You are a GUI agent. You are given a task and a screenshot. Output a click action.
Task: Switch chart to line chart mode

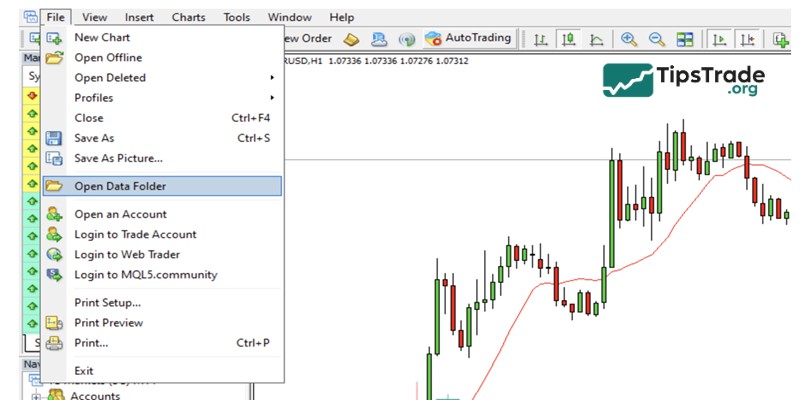pyautogui.click(x=596, y=39)
